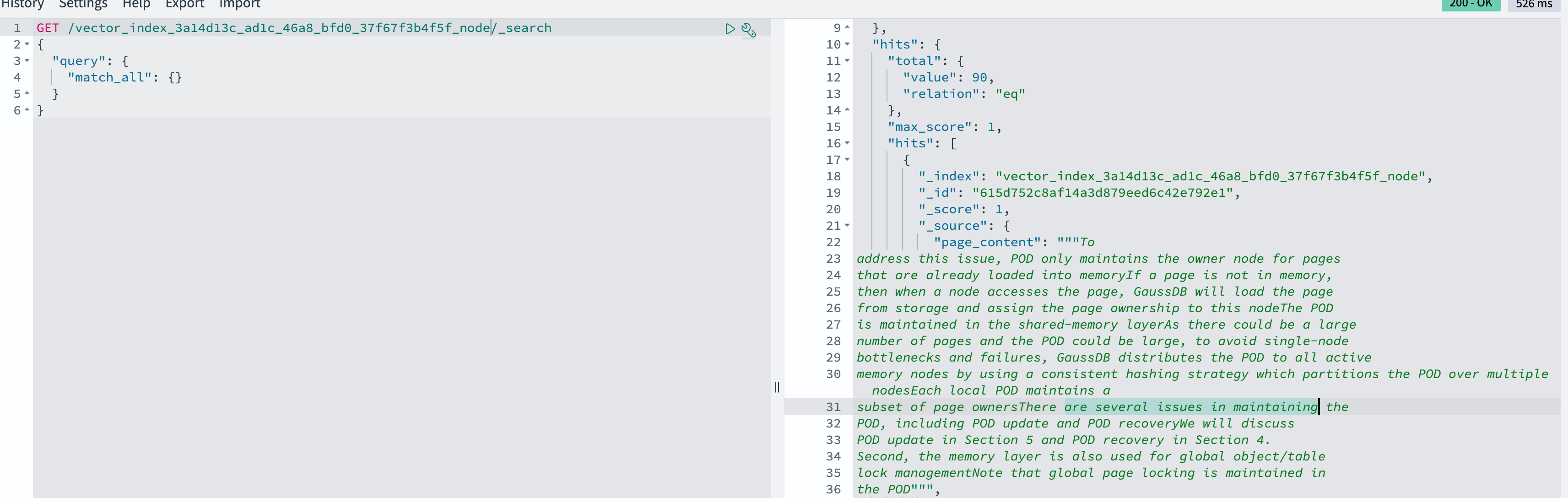1568x498 pixels.
Task: Click the Import menu item
Action: coord(239,4)
